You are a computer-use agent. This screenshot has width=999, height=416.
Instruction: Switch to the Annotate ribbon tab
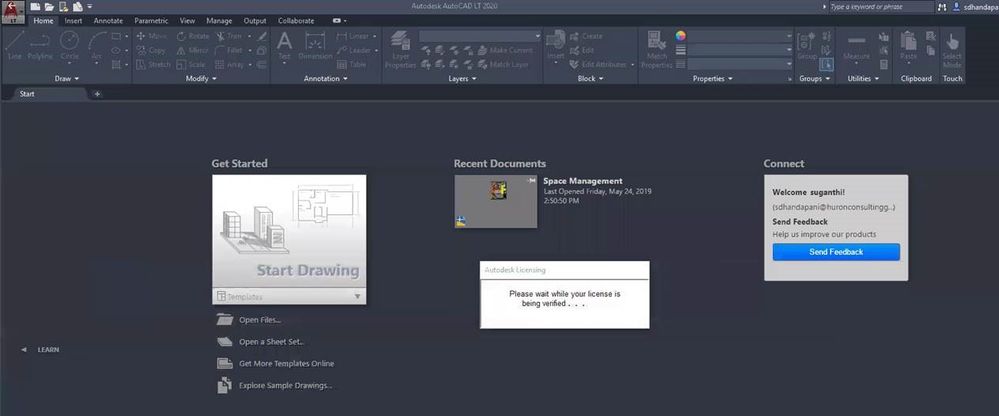click(108, 20)
